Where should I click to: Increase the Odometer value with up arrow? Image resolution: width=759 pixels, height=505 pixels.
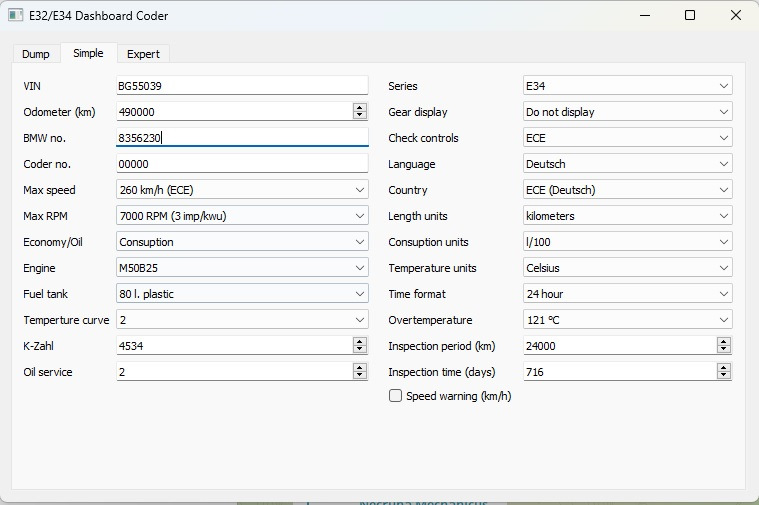pyautogui.click(x=360, y=107)
